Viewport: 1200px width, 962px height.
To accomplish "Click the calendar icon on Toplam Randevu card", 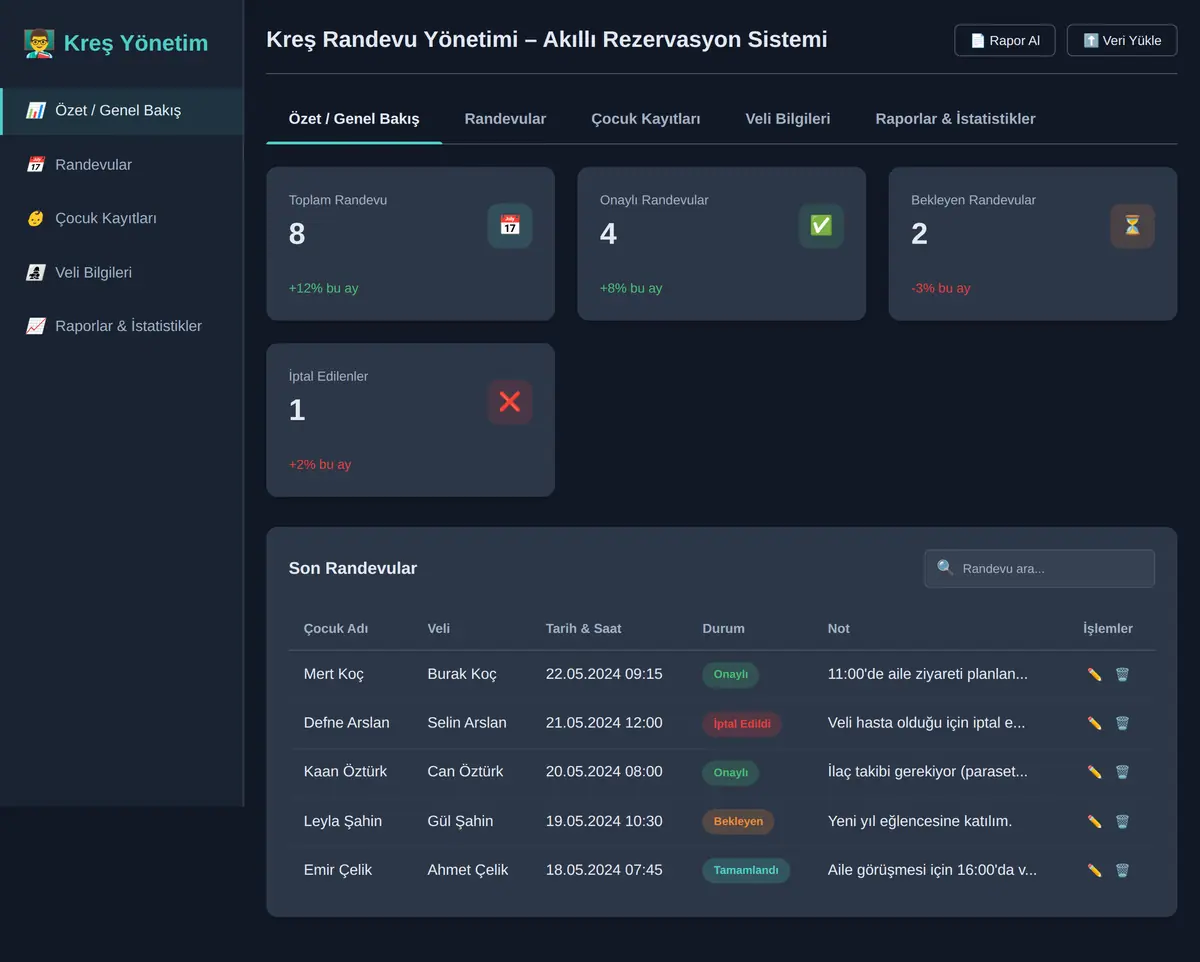I will [510, 226].
